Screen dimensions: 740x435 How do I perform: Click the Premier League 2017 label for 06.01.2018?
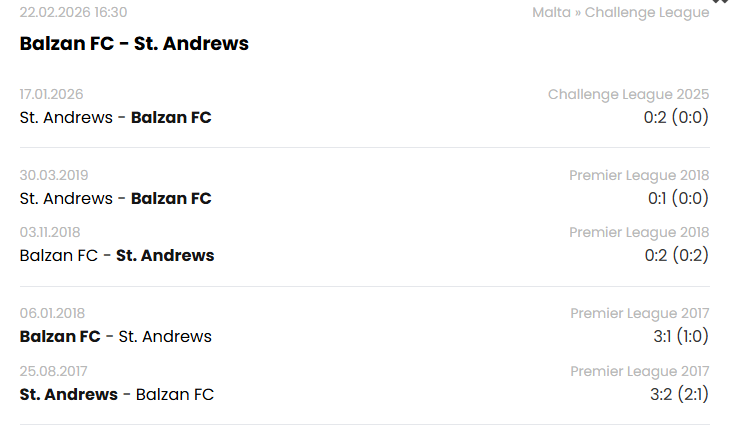[x=639, y=314]
